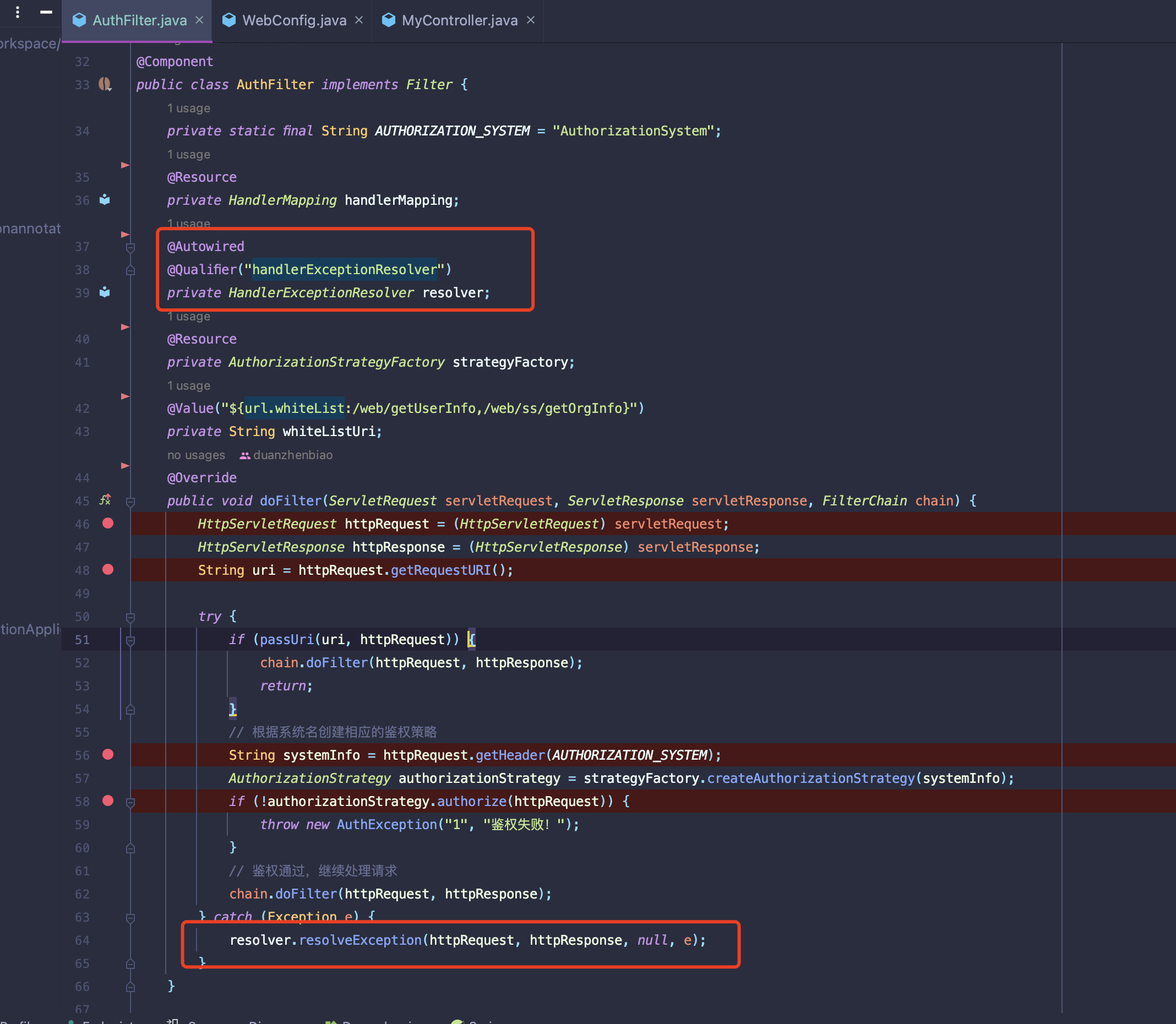
Task: Click the fold end marker at line 66
Action: click(x=130, y=987)
